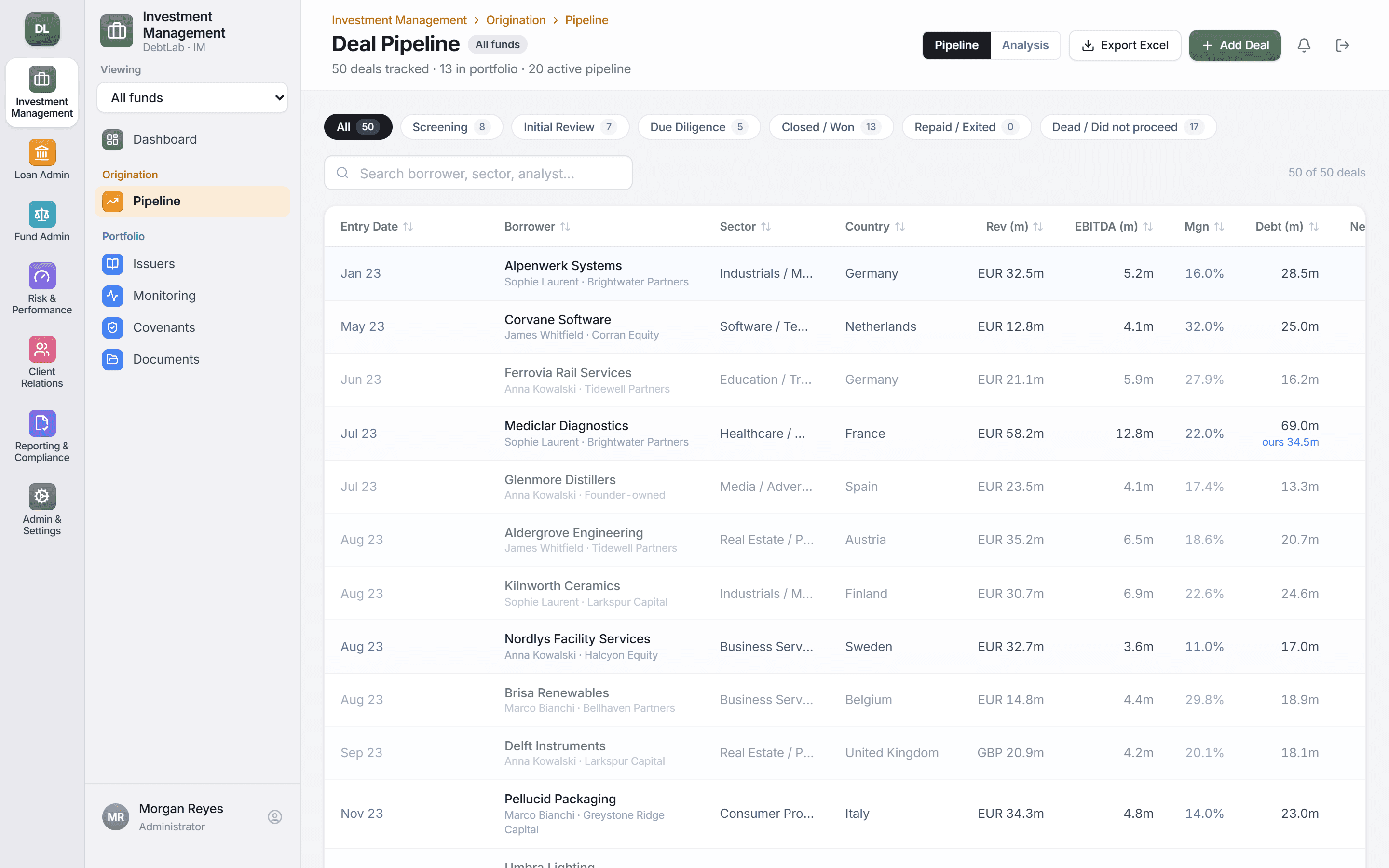The width and height of the screenshot is (1389, 868).
Task: Open the Fund Admin scales icon
Action: (x=42, y=214)
